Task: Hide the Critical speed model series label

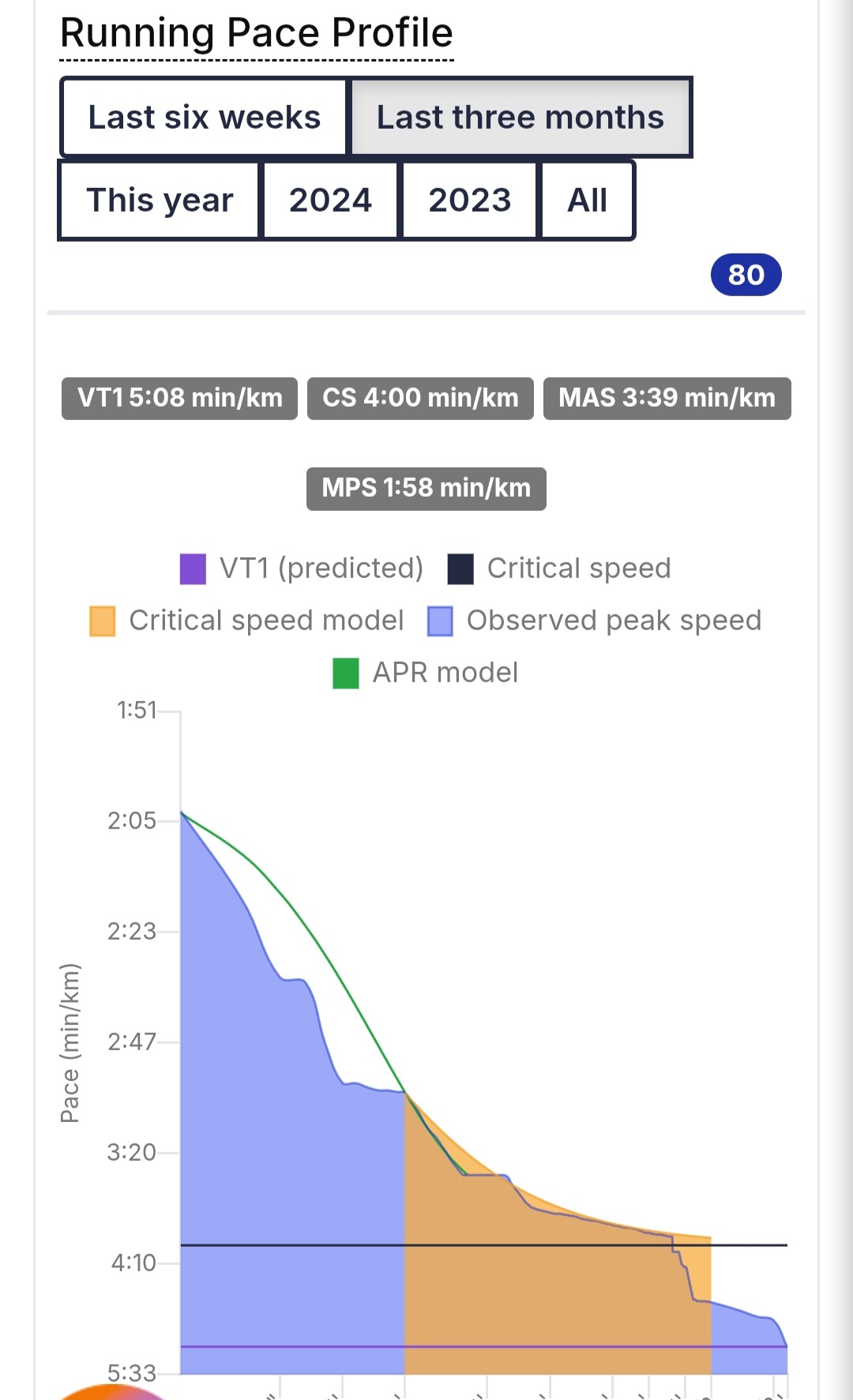Action: click(266, 621)
